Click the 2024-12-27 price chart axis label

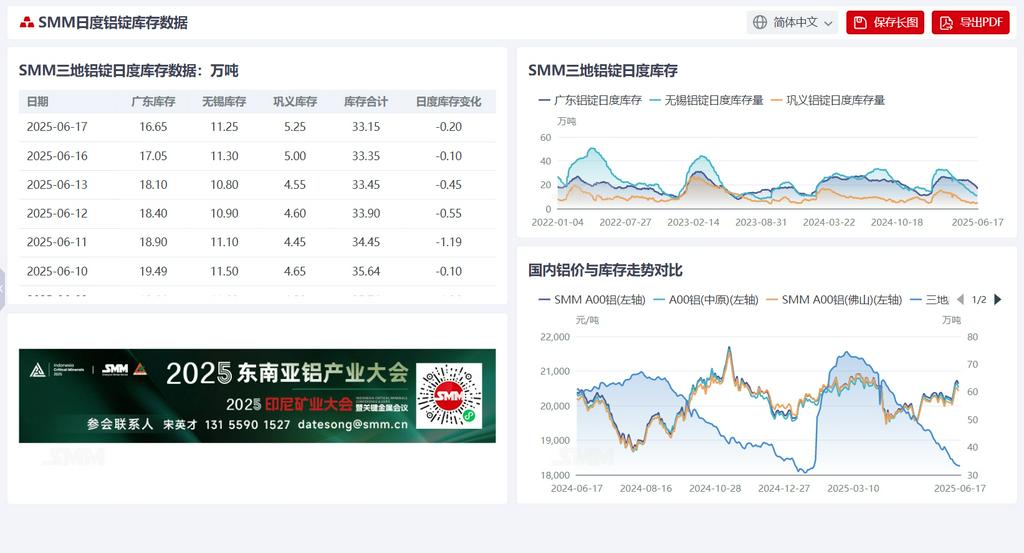(x=784, y=488)
